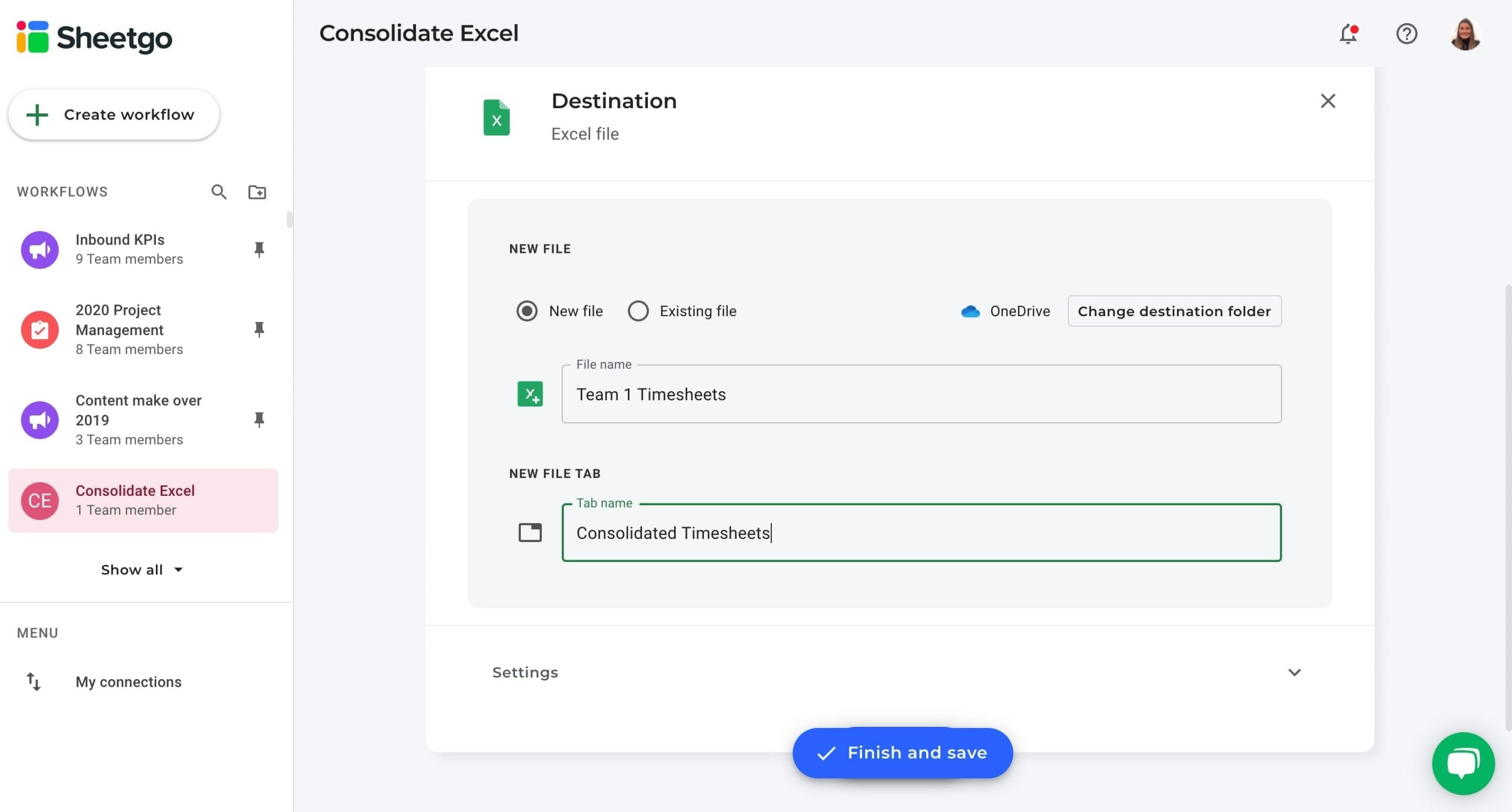Click the Sheetgo logo
This screenshot has height=812, width=1512.
(94, 37)
